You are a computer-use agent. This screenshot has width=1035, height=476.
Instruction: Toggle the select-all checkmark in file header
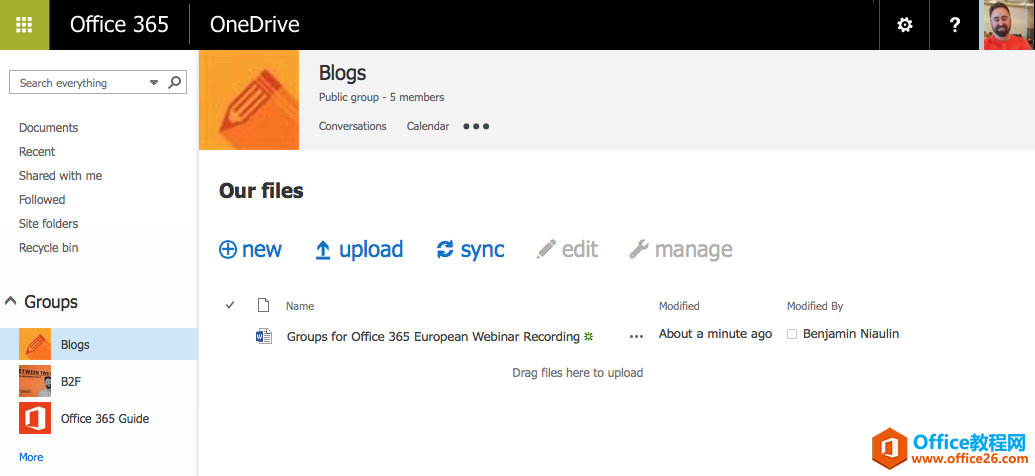230,305
